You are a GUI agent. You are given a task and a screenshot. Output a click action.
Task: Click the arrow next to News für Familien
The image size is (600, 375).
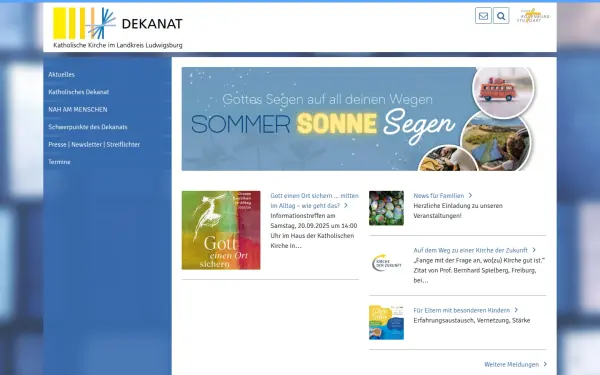point(470,196)
